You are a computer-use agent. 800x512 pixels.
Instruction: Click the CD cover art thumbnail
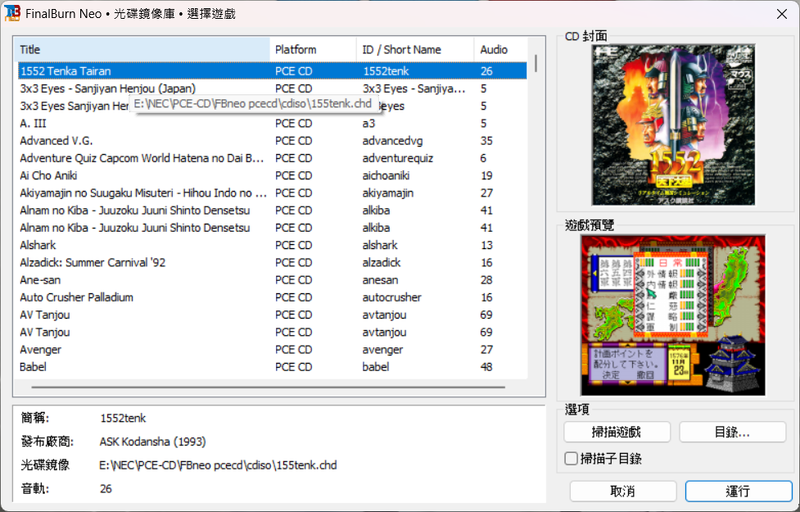(x=673, y=125)
